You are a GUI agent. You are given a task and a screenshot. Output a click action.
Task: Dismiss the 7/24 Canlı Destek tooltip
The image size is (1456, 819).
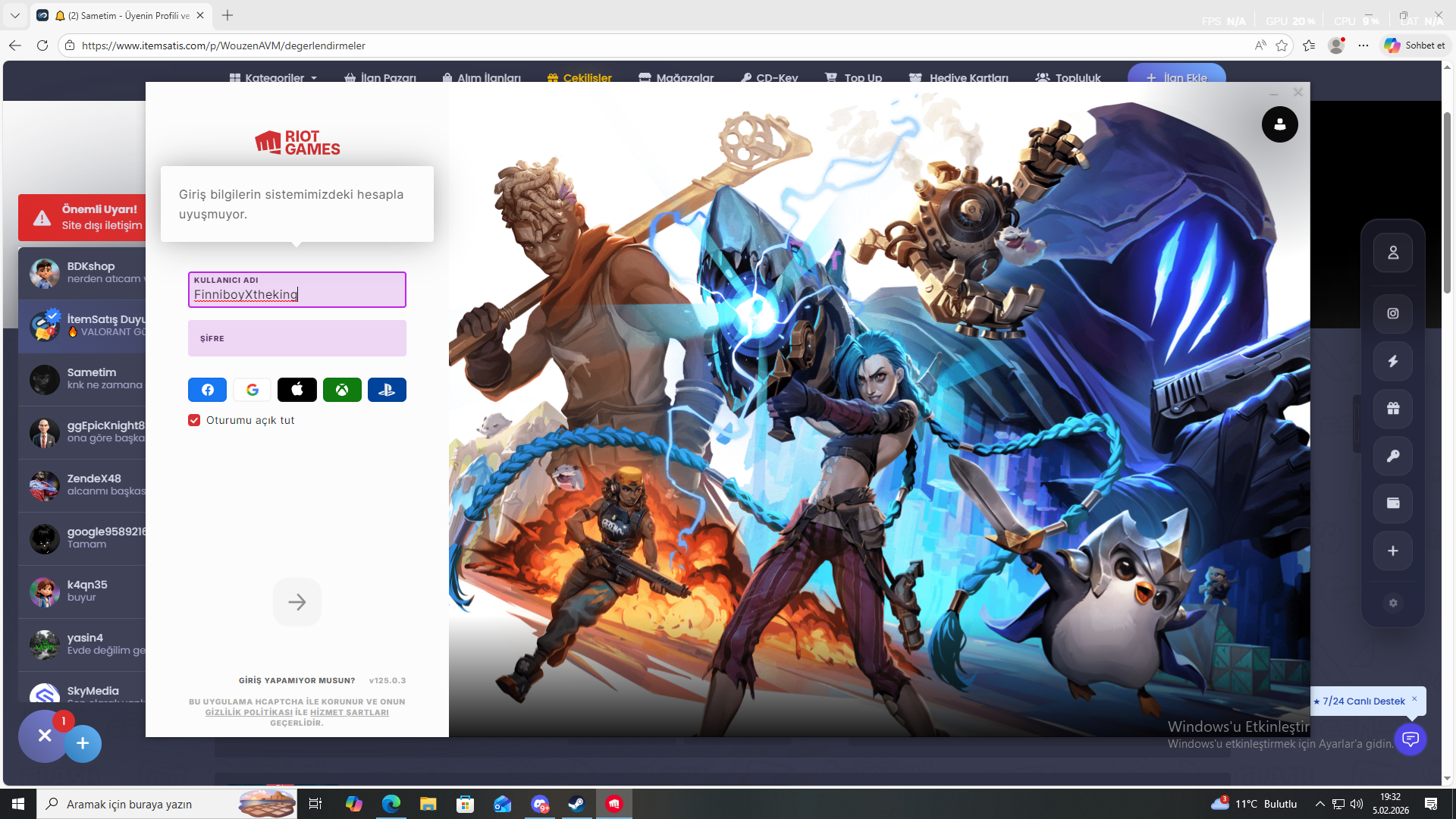(1414, 698)
